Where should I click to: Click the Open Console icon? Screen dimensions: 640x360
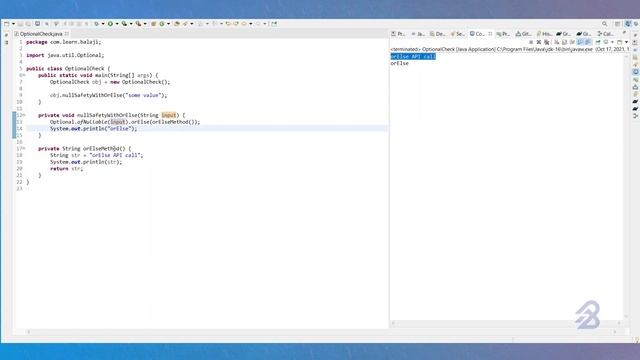click(x=620, y=42)
